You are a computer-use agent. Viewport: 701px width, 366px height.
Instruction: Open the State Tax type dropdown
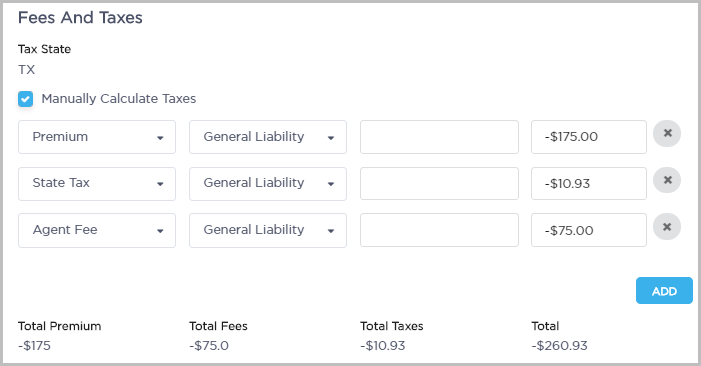pyautogui.click(x=97, y=184)
